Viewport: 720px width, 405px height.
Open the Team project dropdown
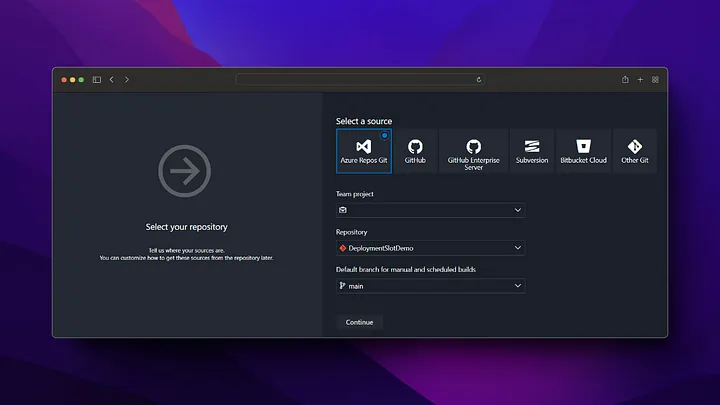coord(431,210)
